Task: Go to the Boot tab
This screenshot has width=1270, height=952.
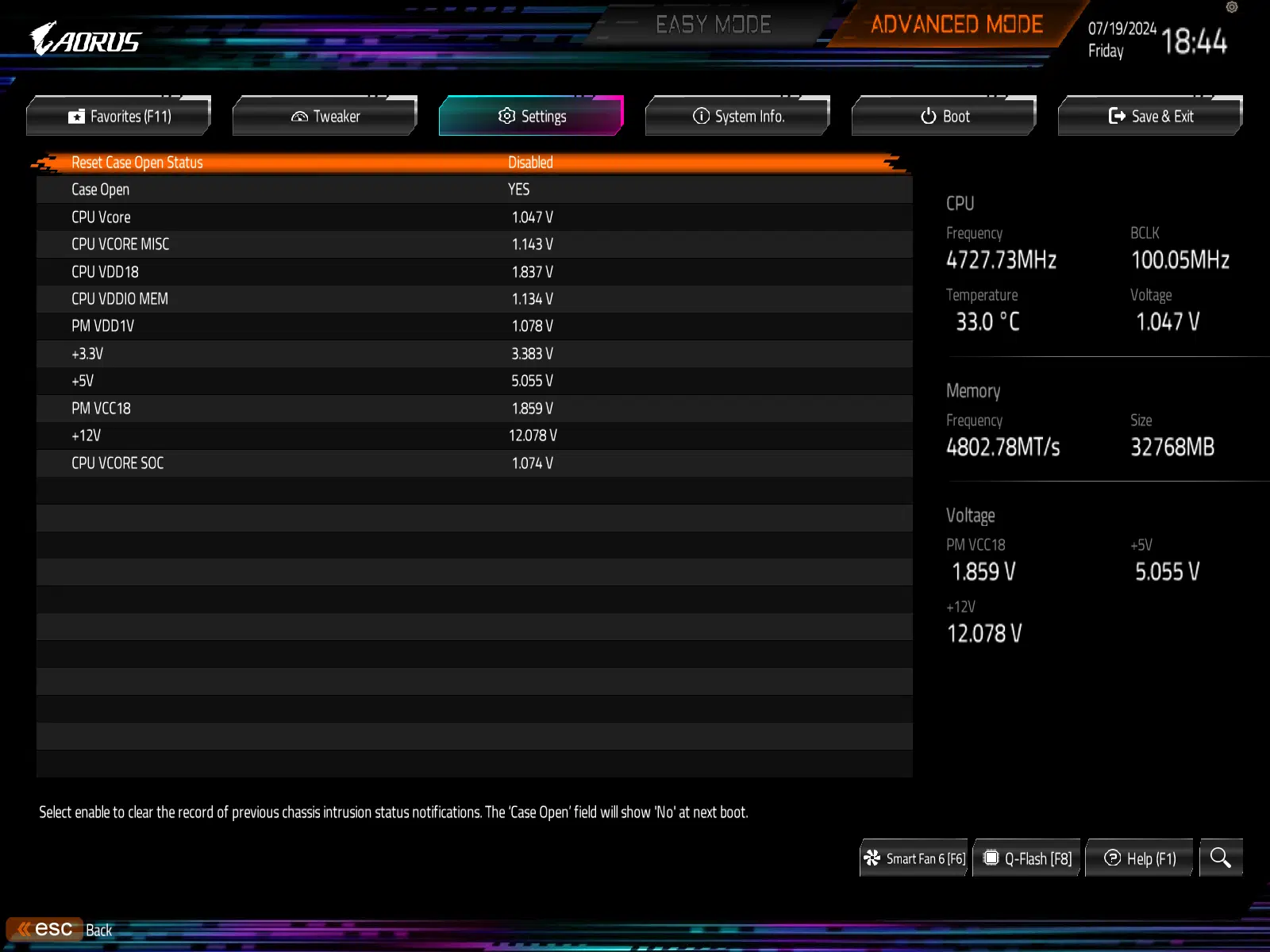Action: (x=945, y=116)
